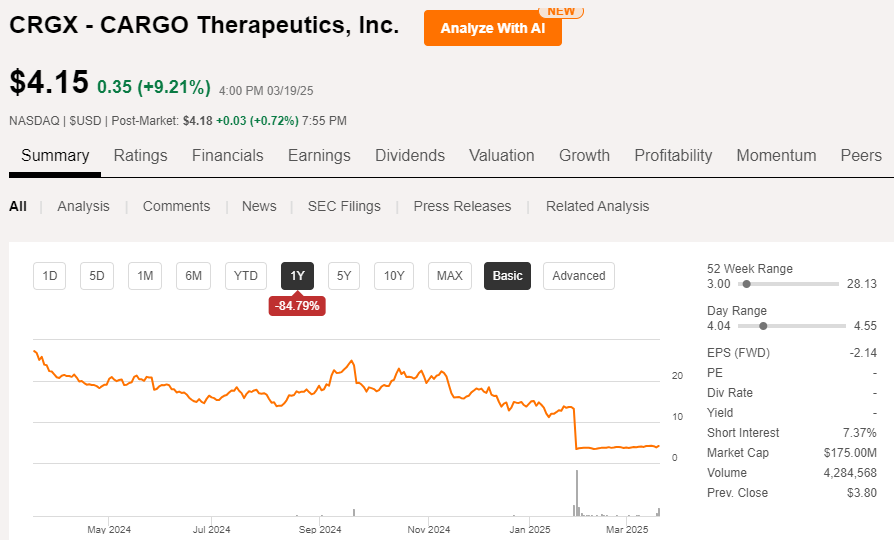Go to the Dividends tab
894x540 pixels.
click(x=409, y=155)
